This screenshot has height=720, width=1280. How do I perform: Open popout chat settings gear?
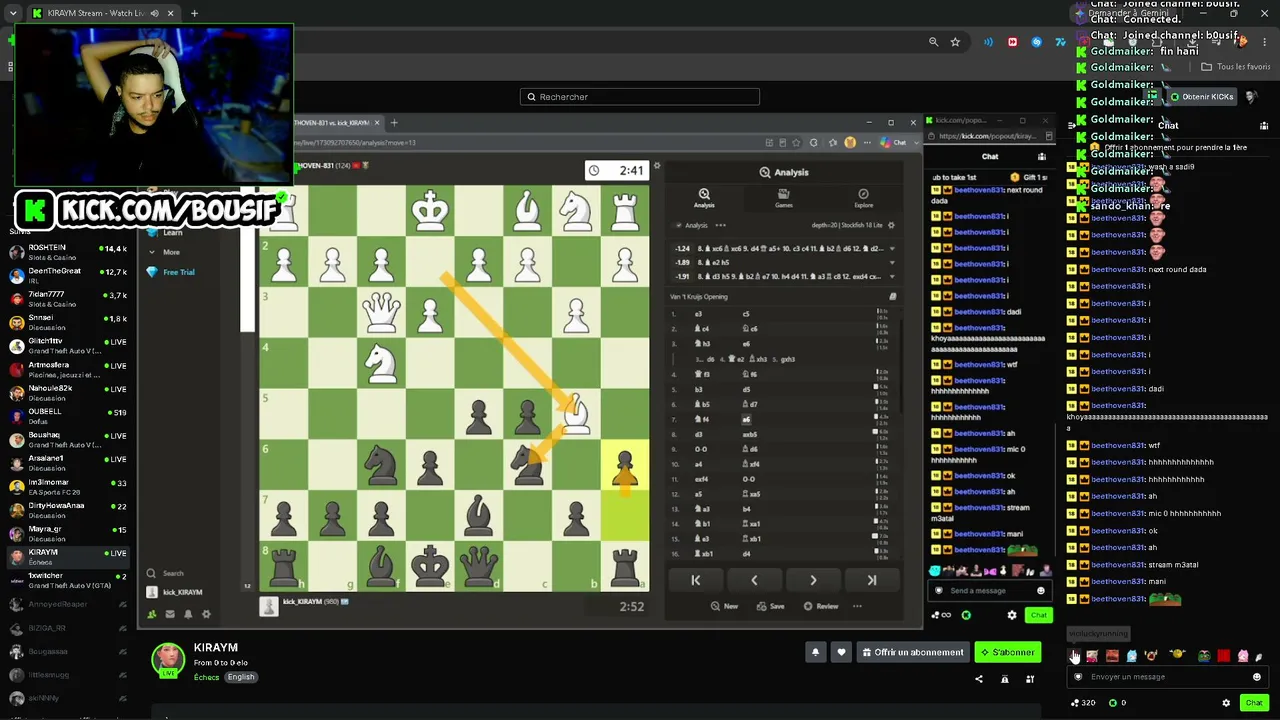click(x=1012, y=615)
